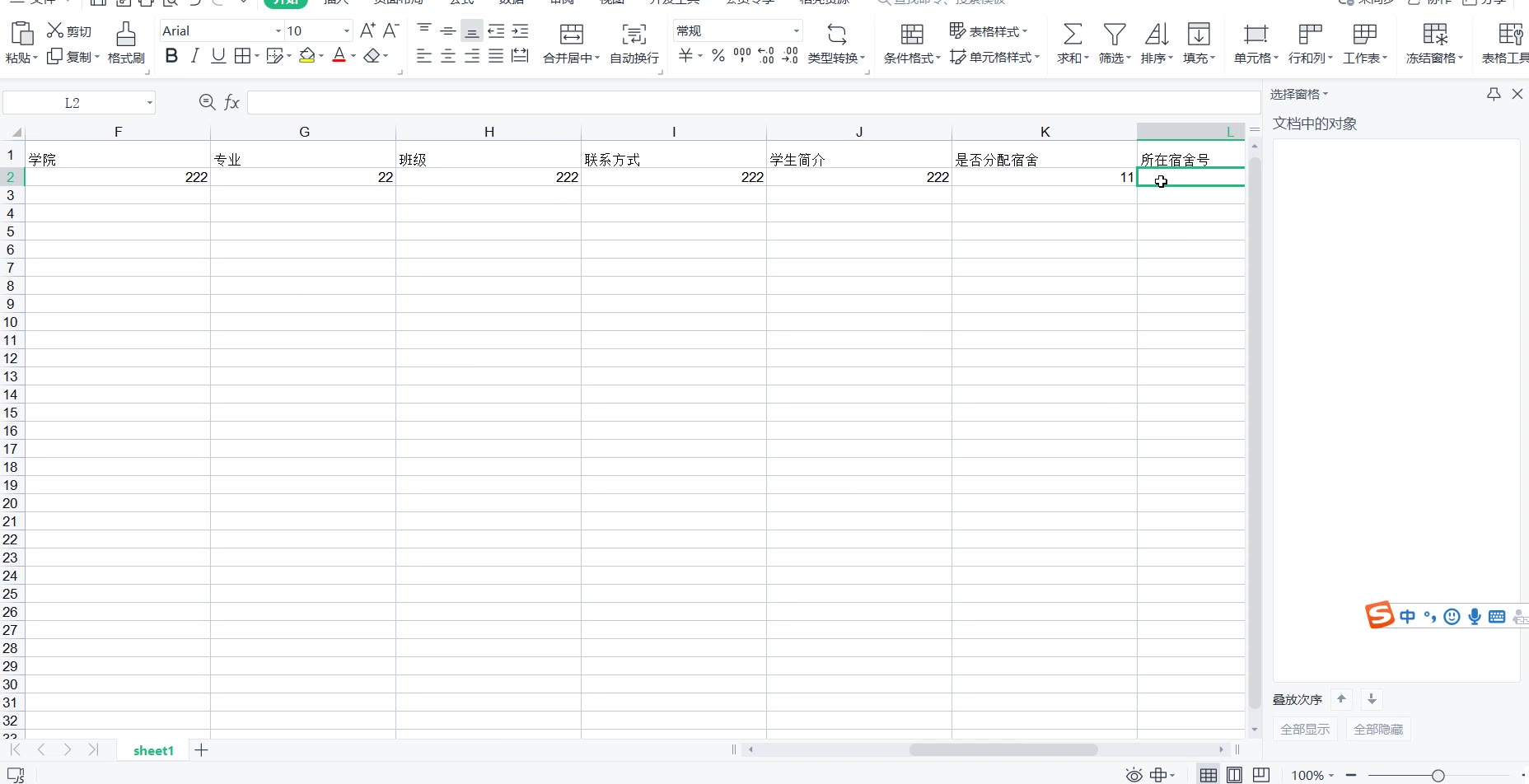Add a new sheet with plus button

point(201,749)
